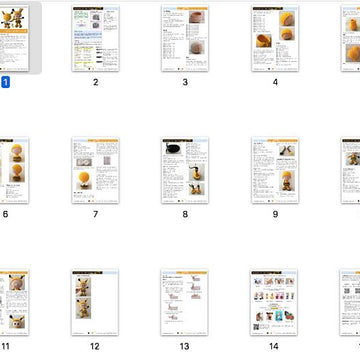Select the cut-off page 5 thumbnail after page 4
Screen dimensions: 360x360
351,38
